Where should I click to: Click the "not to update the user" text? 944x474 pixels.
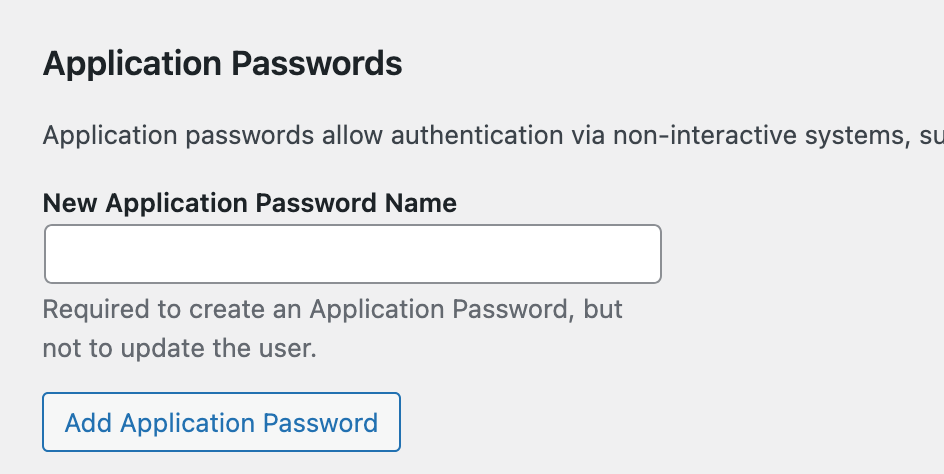click(x=179, y=349)
